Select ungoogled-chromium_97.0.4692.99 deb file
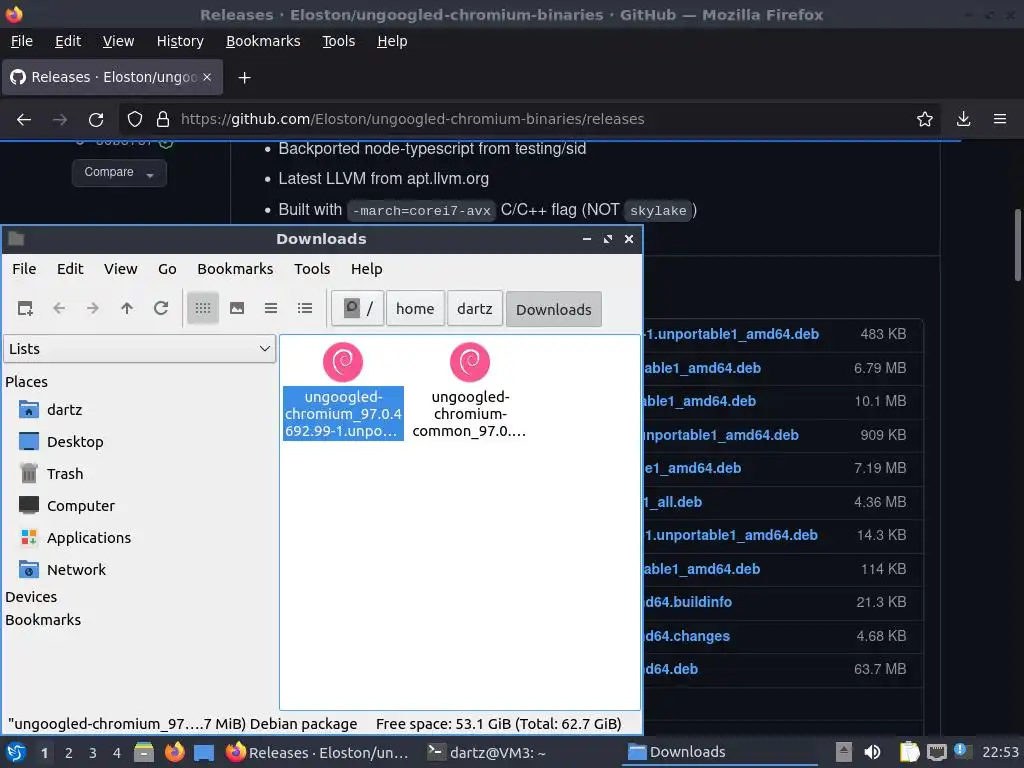The height and width of the screenshot is (768, 1024). pos(343,391)
